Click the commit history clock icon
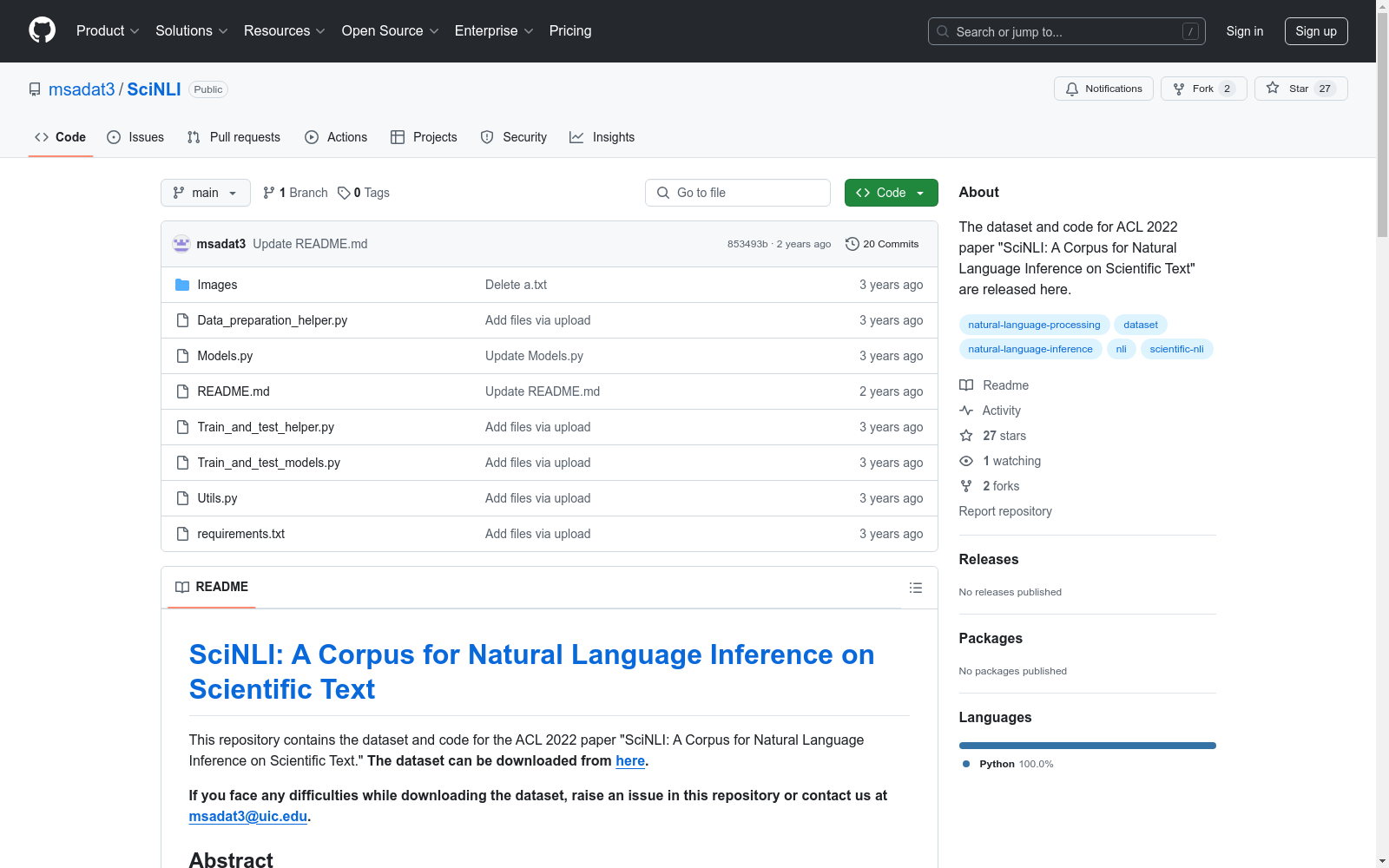This screenshot has height=868, width=1389. point(852,244)
